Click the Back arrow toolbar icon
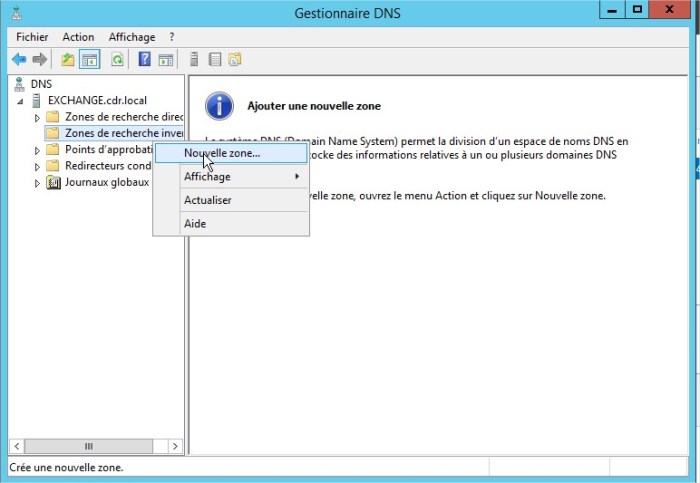700x483 pixels. (19, 59)
